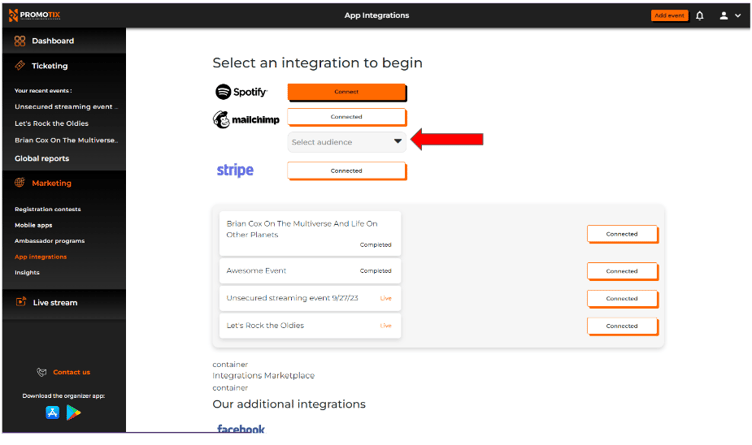
Task: Click Connected button for Unsecured streaming event
Action: coord(623,299)
